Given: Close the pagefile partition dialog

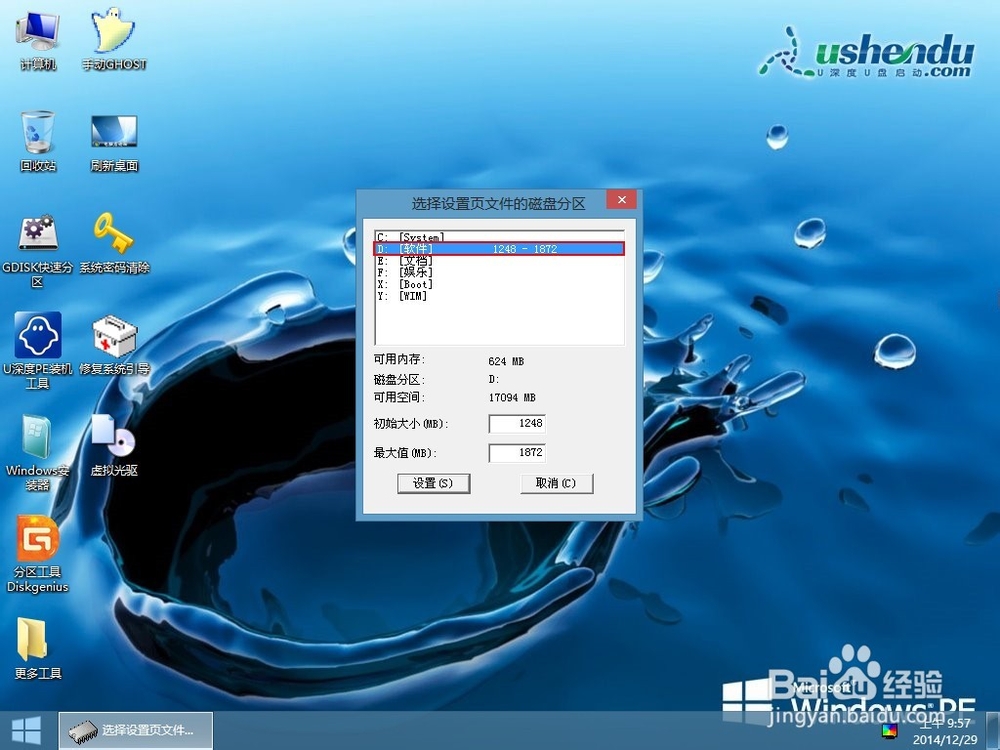Looking at the screenshot, I should click(x=621, y=200).
